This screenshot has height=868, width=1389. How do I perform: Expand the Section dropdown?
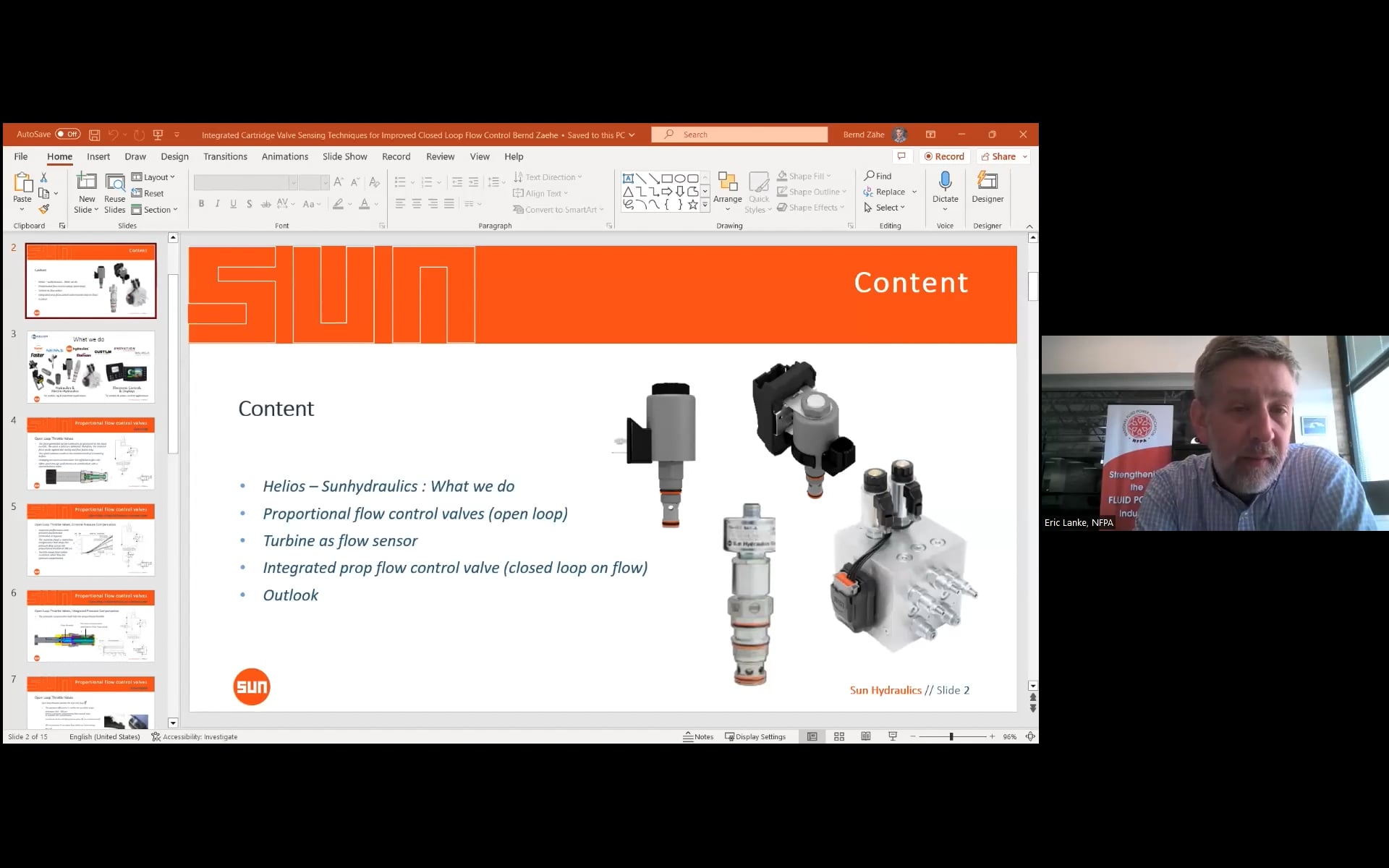pos(155,210)
